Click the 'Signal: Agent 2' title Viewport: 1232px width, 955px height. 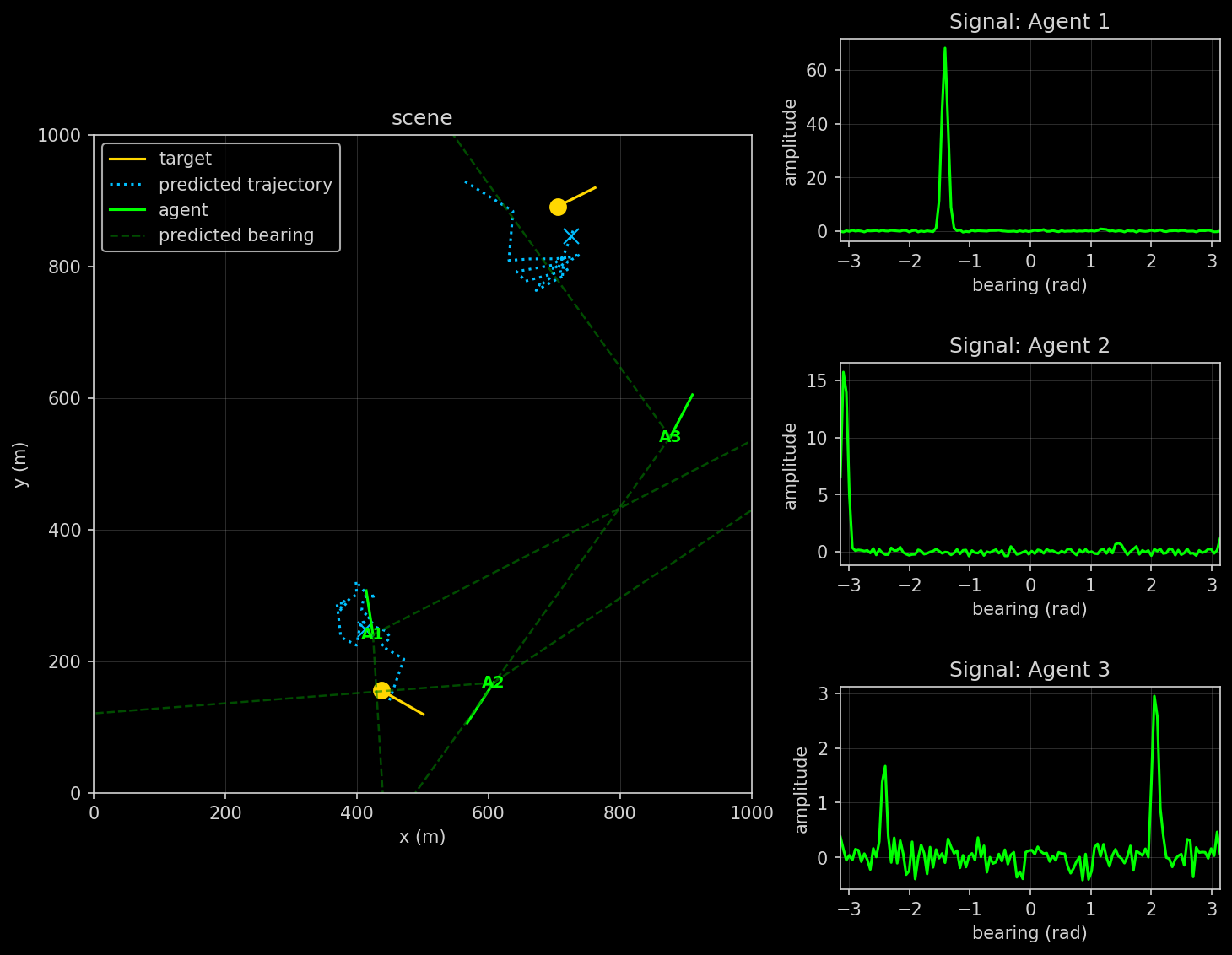tap(1029, 346)
